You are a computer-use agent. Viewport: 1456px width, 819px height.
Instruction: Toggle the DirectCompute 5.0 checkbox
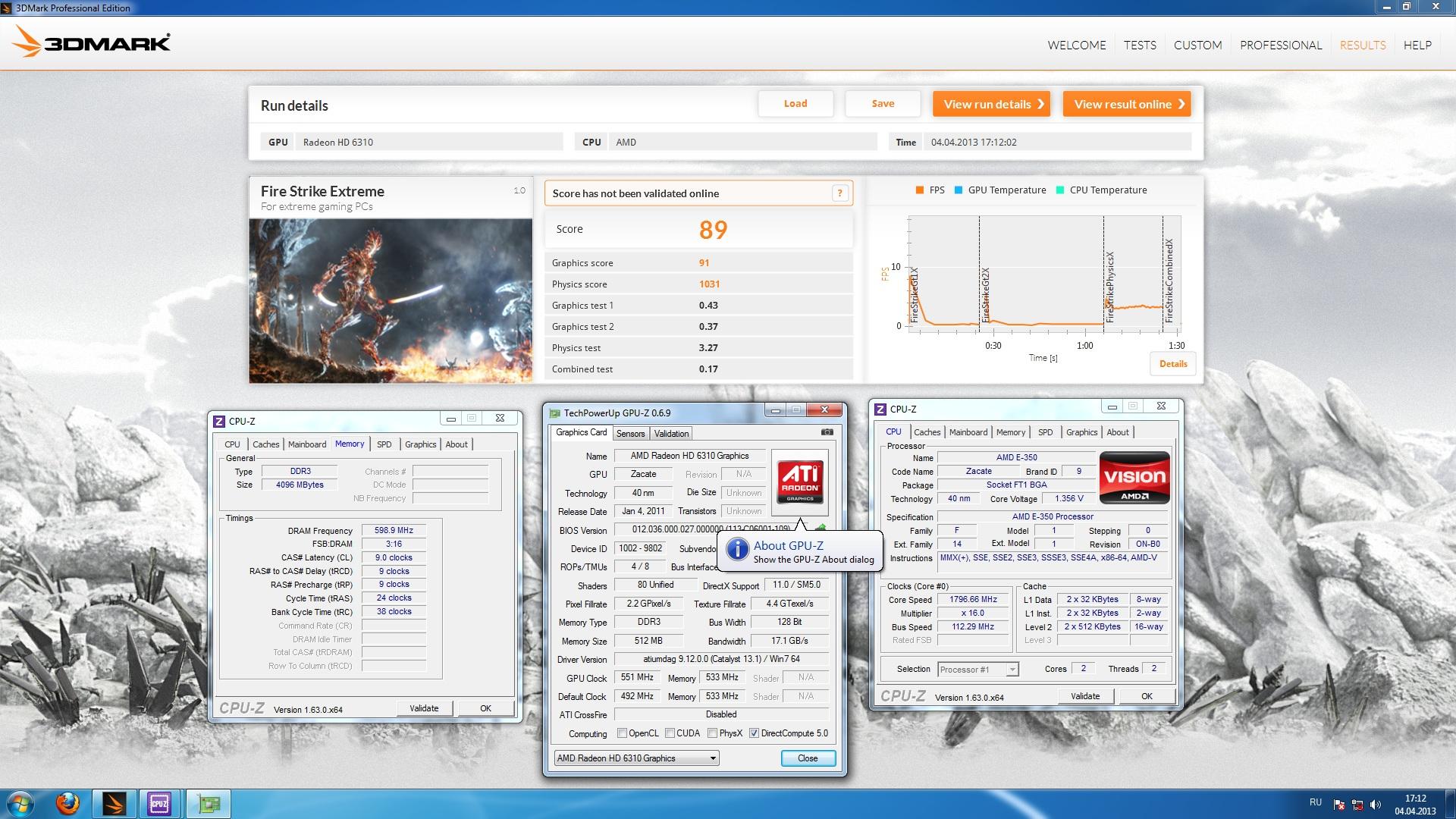click(x=754, y=733)
